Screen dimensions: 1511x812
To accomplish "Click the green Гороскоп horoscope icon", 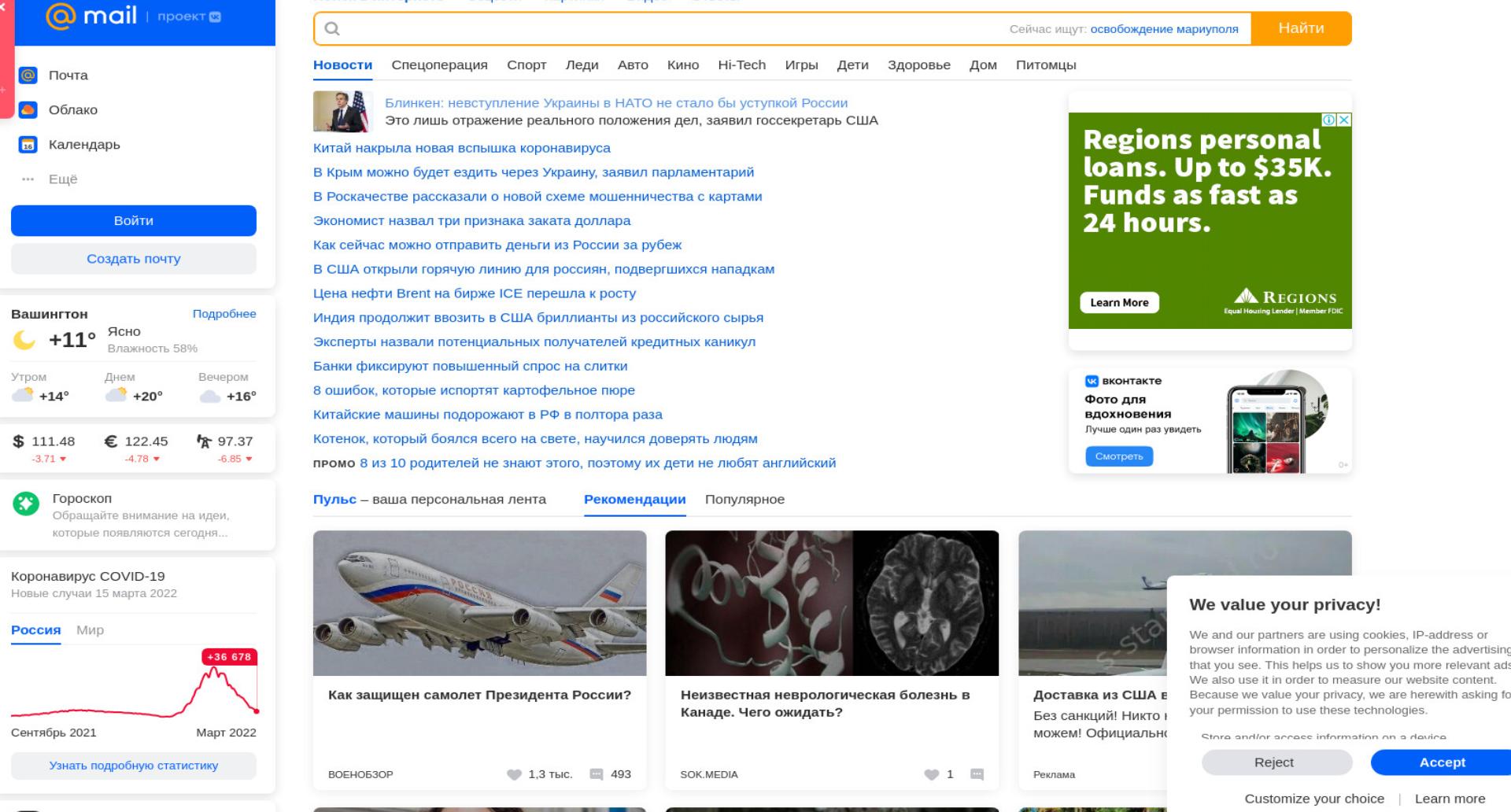I will 26,504.
